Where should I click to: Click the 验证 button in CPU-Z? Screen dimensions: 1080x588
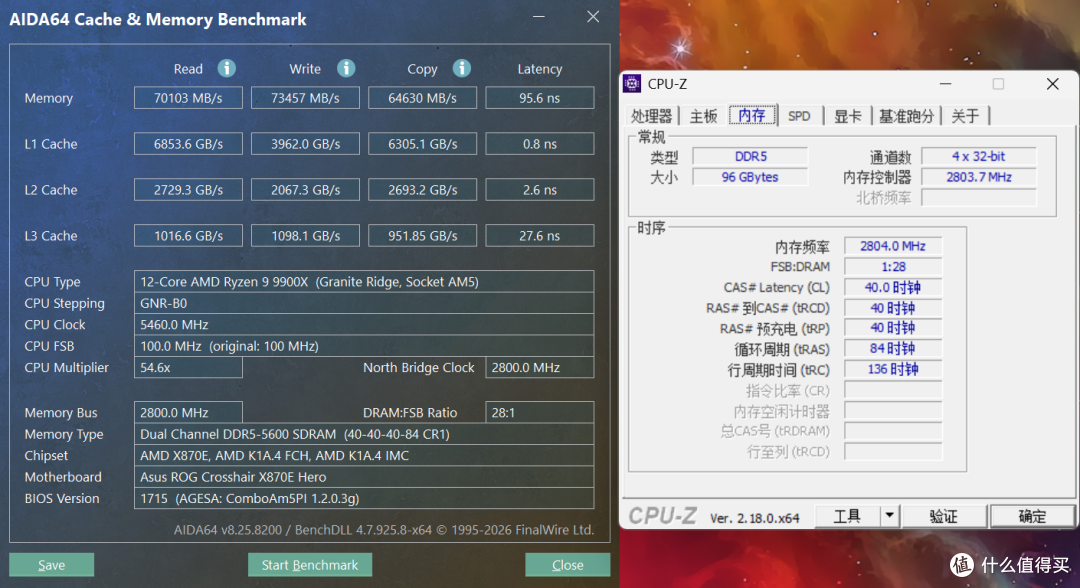coord(944,516)
